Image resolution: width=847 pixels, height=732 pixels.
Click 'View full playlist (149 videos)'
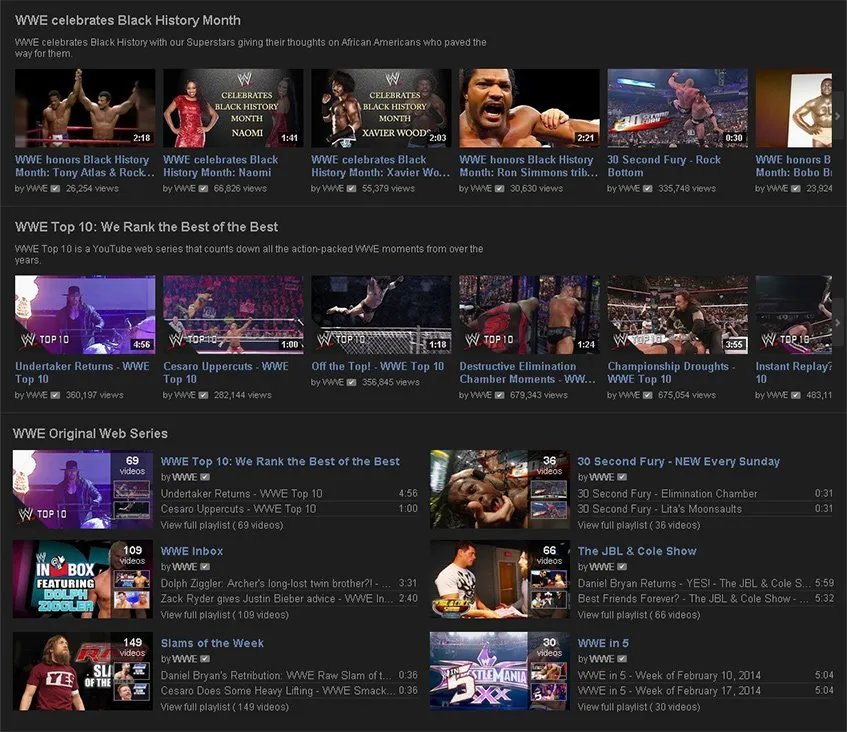(225, 707)
